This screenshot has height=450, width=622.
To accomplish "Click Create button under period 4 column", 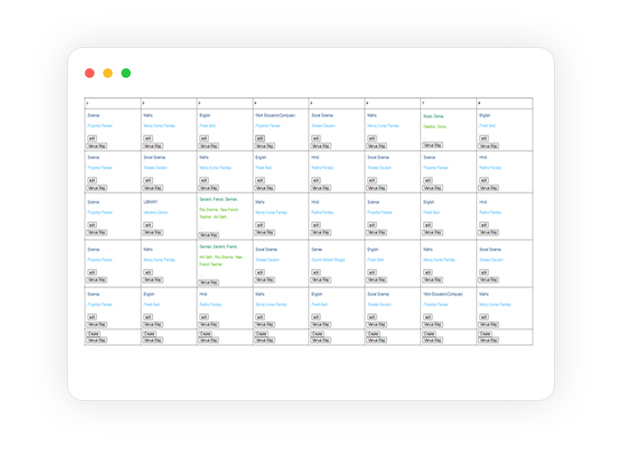I will (x=261, y=334).
